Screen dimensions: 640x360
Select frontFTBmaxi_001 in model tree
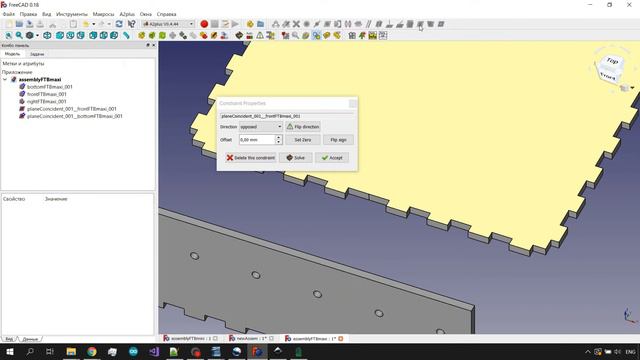[x=47, y=94]
